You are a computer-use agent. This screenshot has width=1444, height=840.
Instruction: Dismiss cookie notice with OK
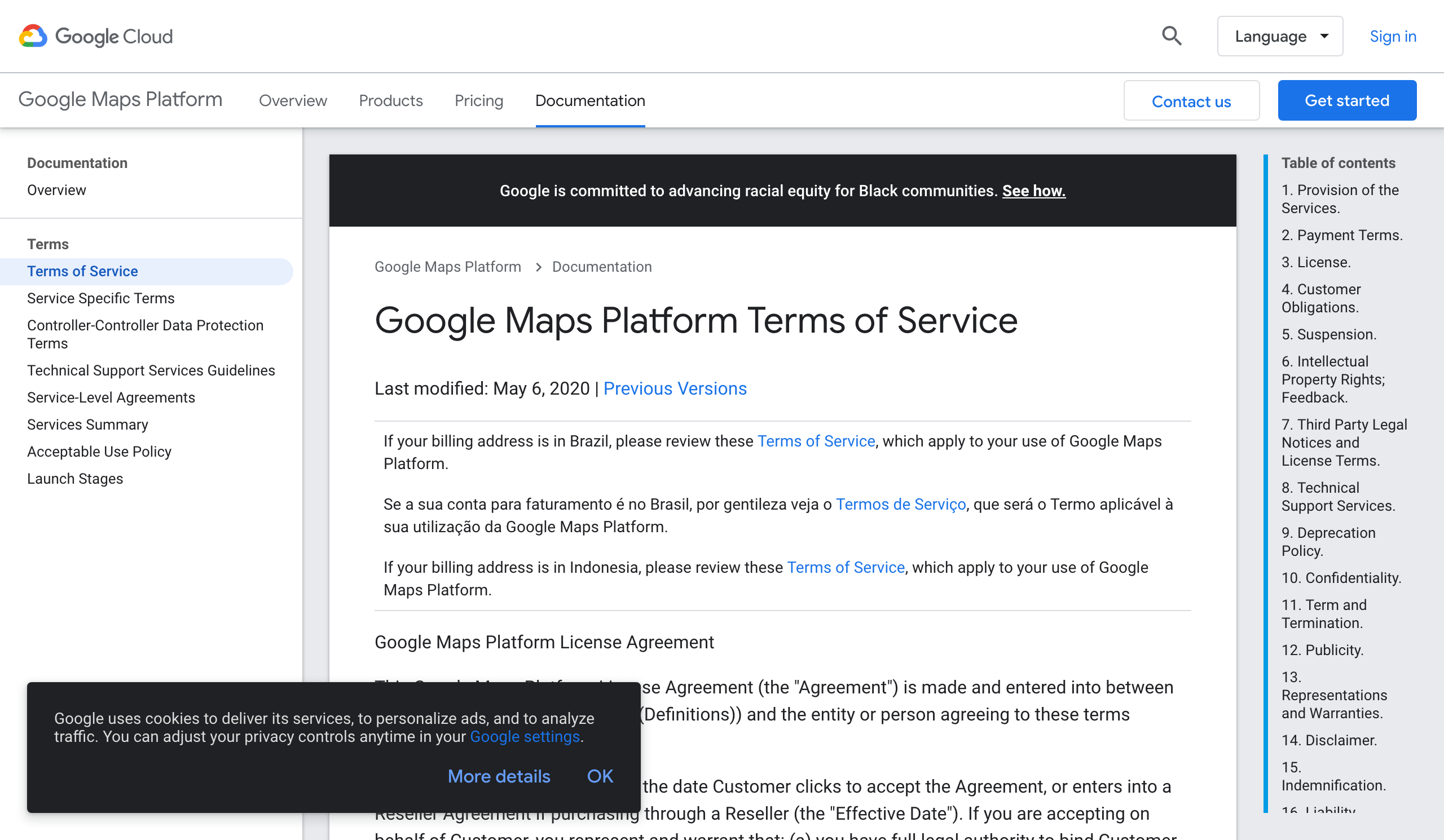(x=600, y=776)
